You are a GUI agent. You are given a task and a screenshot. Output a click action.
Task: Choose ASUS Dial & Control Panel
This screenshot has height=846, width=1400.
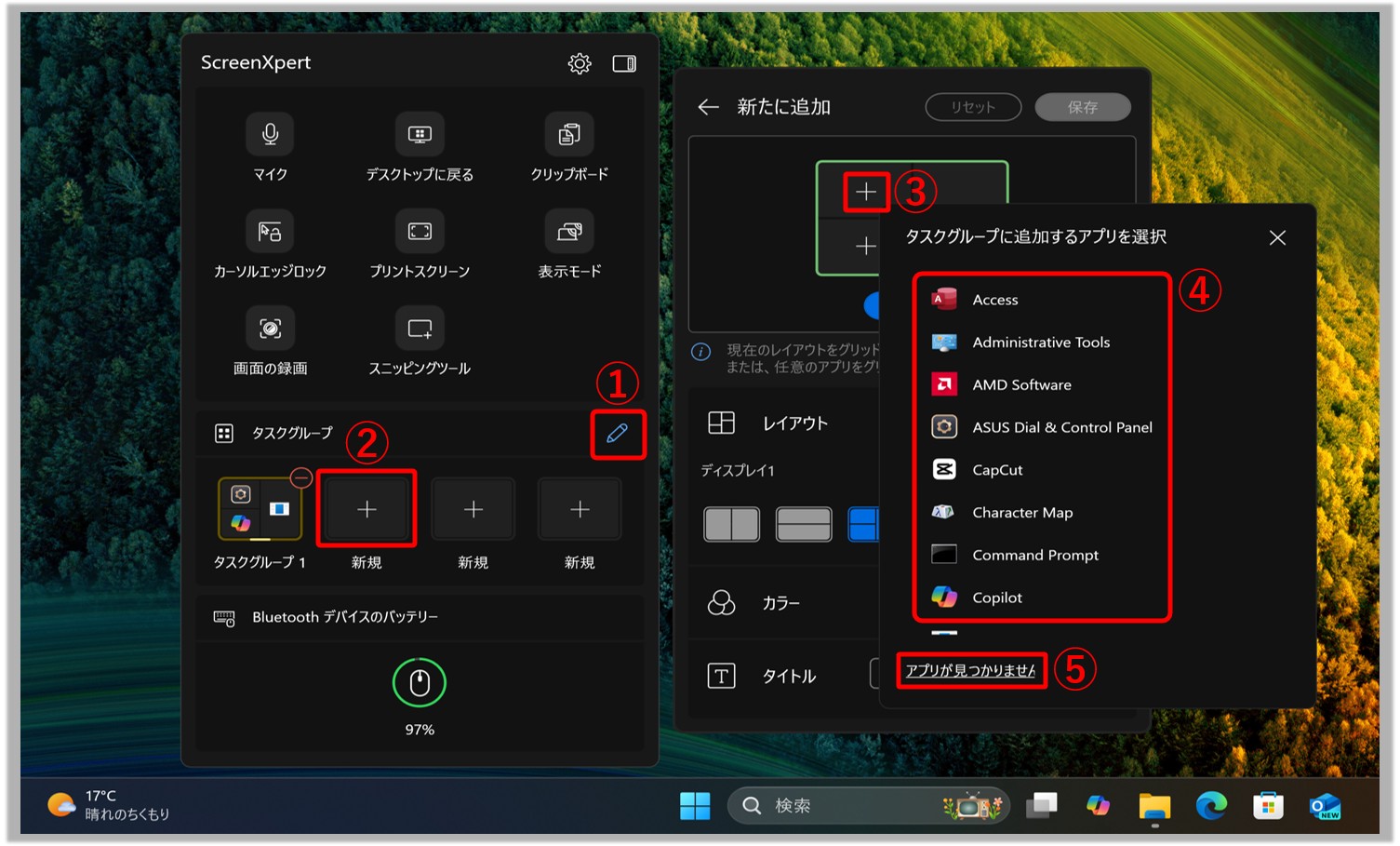point(1042,427)
